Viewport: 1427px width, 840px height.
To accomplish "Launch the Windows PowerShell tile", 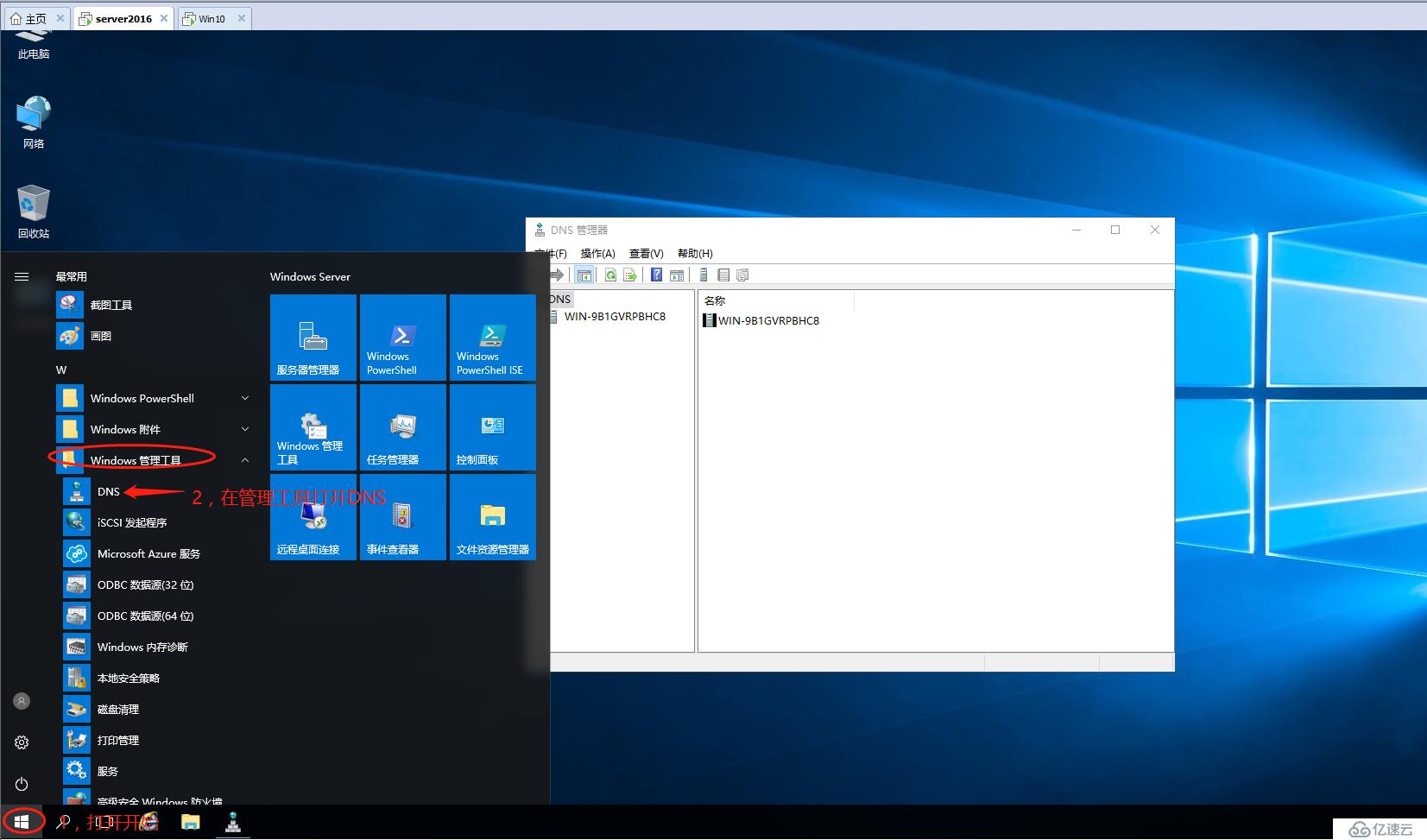I will click(403, 338).
